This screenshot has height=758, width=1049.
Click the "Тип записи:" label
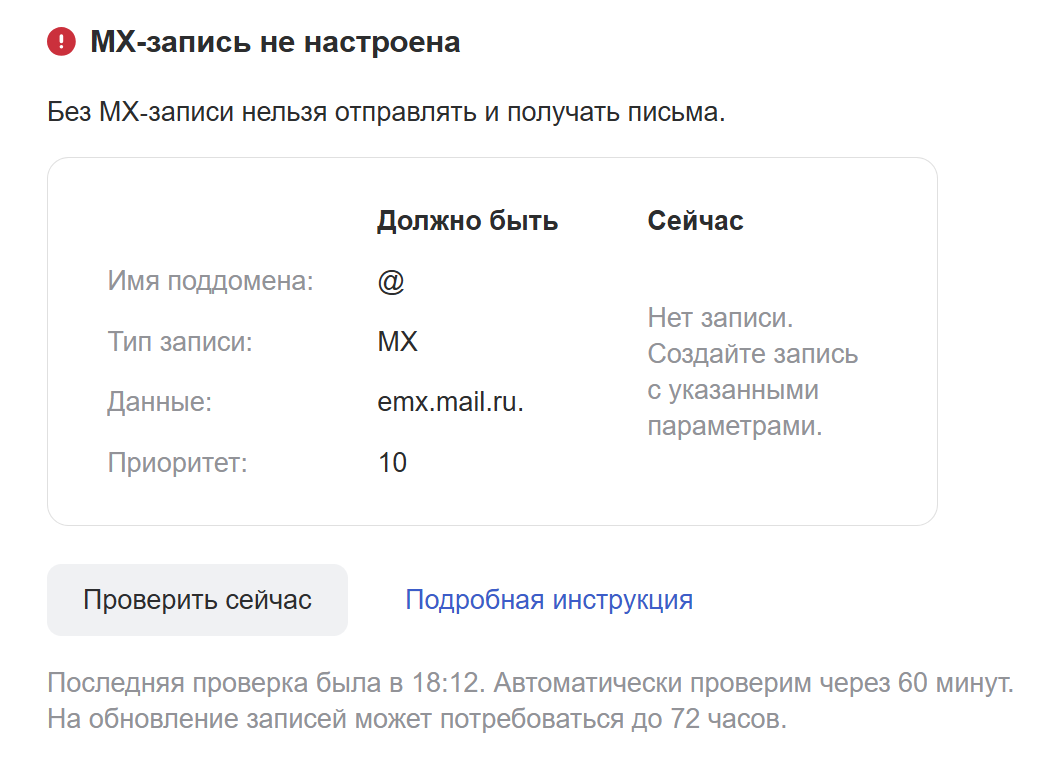click(x=180, y=342)
